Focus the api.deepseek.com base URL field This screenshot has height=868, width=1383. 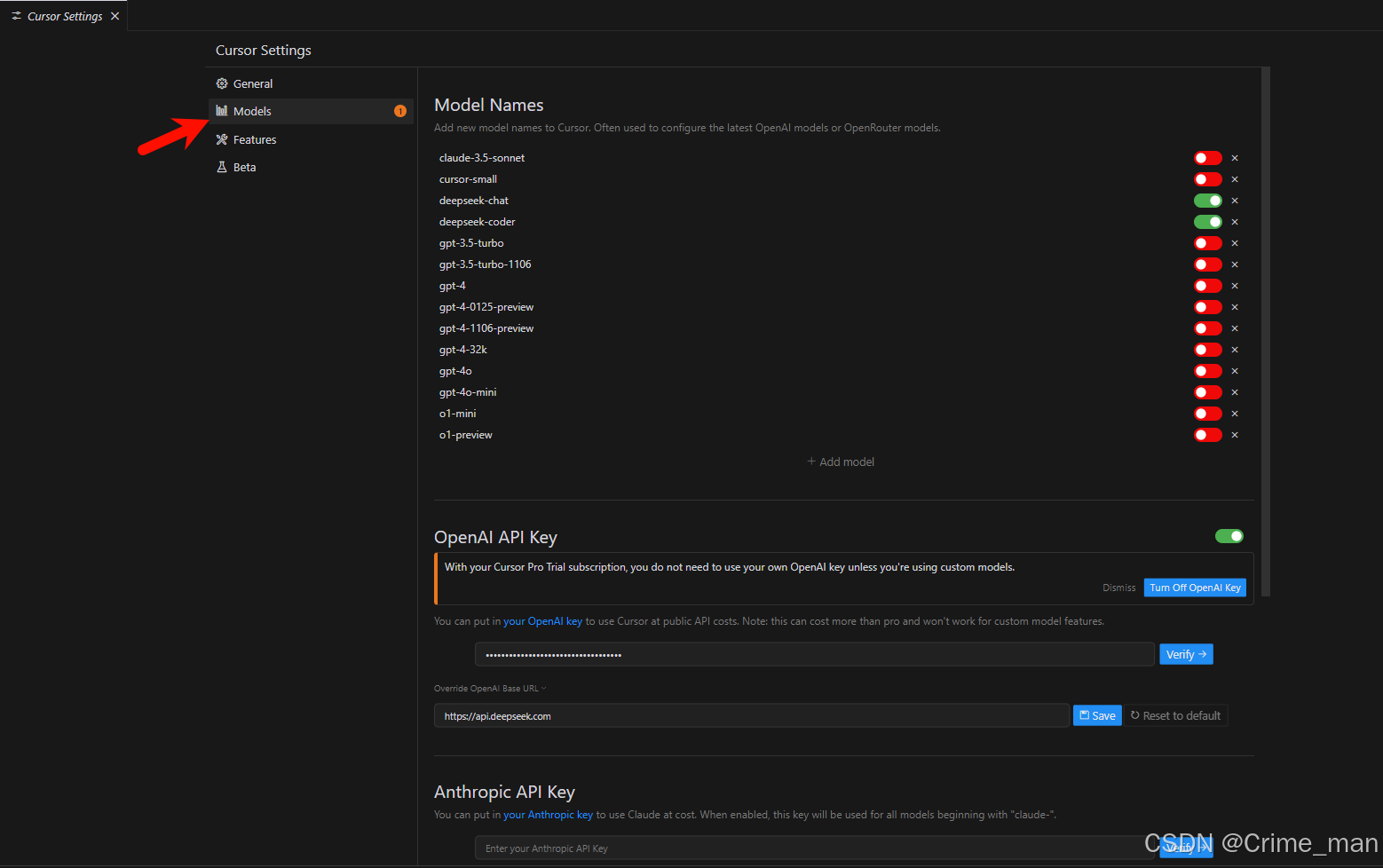751,715
